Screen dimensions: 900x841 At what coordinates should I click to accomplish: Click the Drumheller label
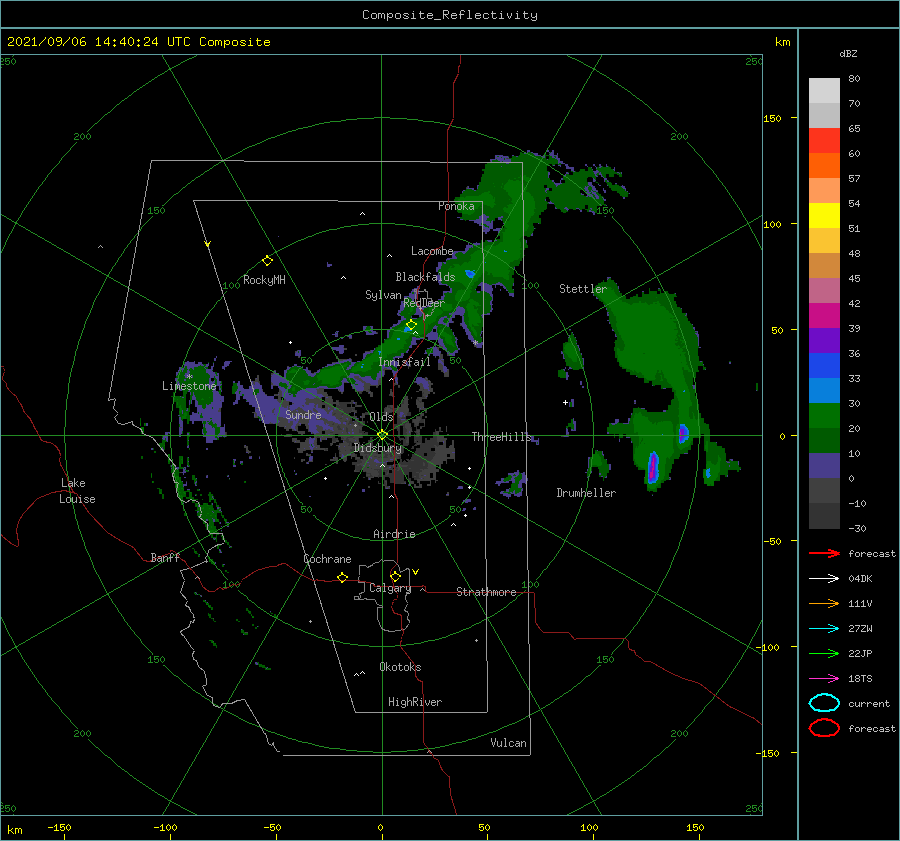pyautogui.click(x=586, y=493)
